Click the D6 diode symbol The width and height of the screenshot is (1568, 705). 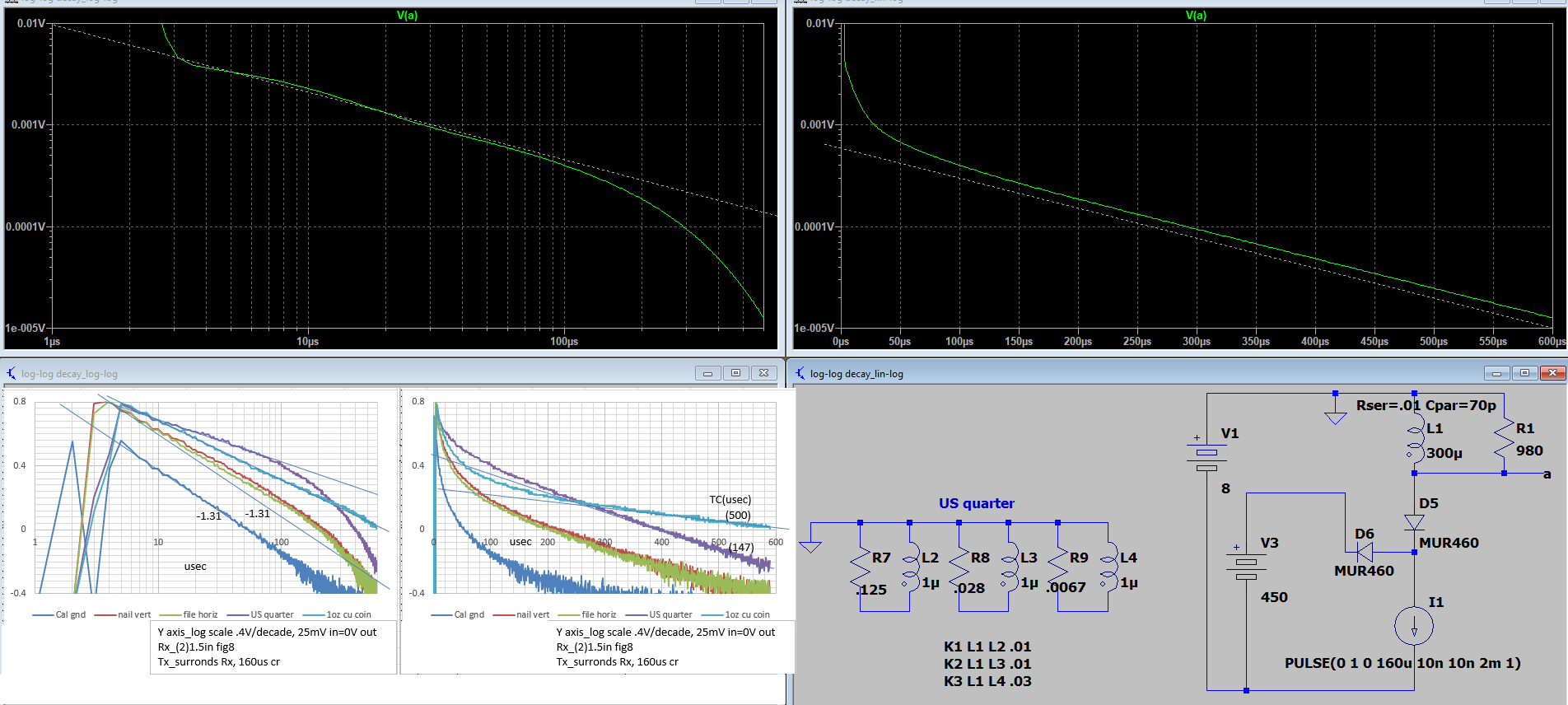pyautogui.click(x=1365, y=552)
